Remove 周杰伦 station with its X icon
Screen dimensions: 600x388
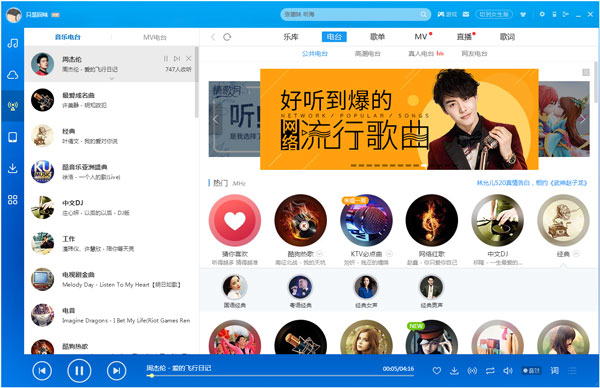coord(188,59)
